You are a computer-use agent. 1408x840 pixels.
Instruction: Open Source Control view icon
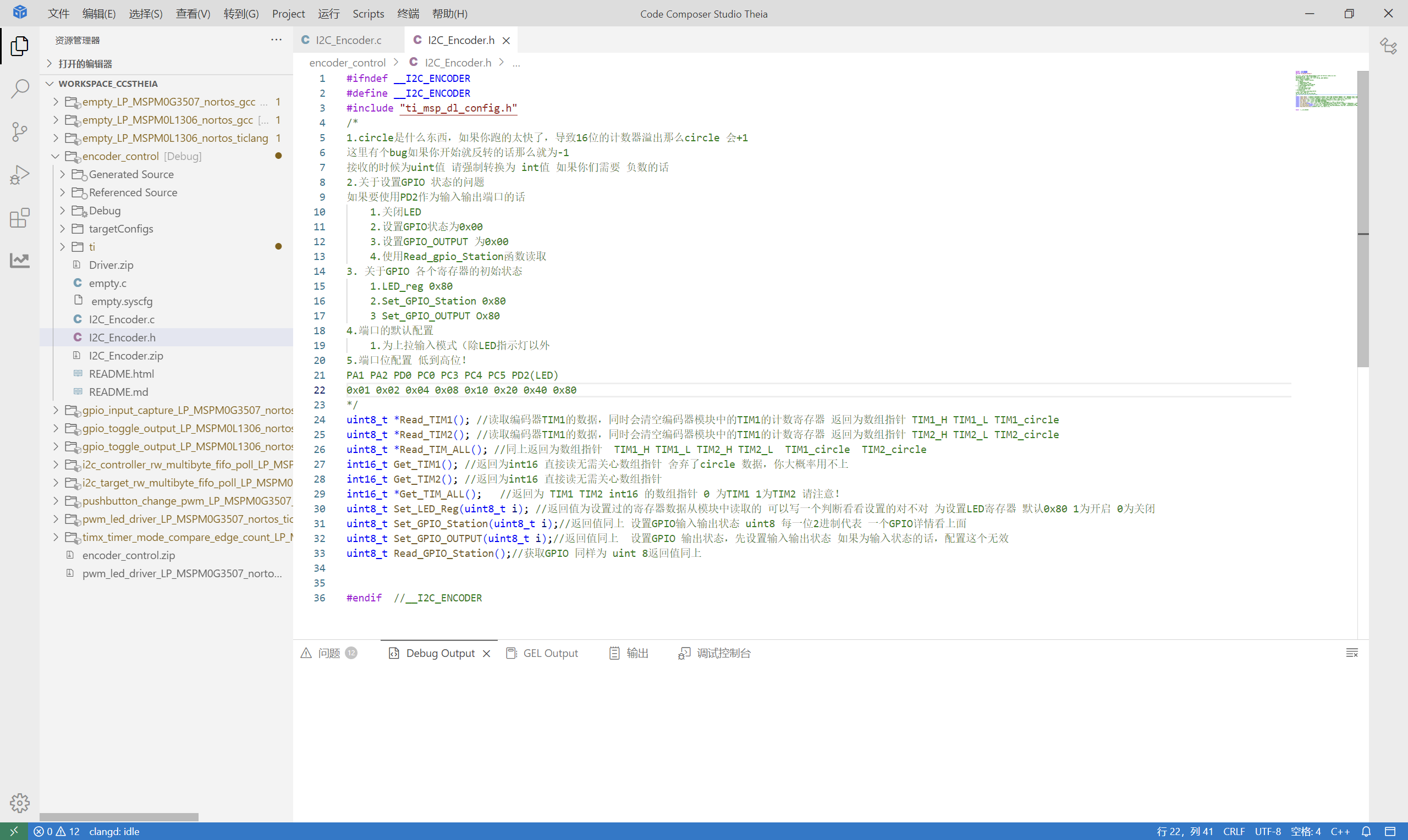20,132
